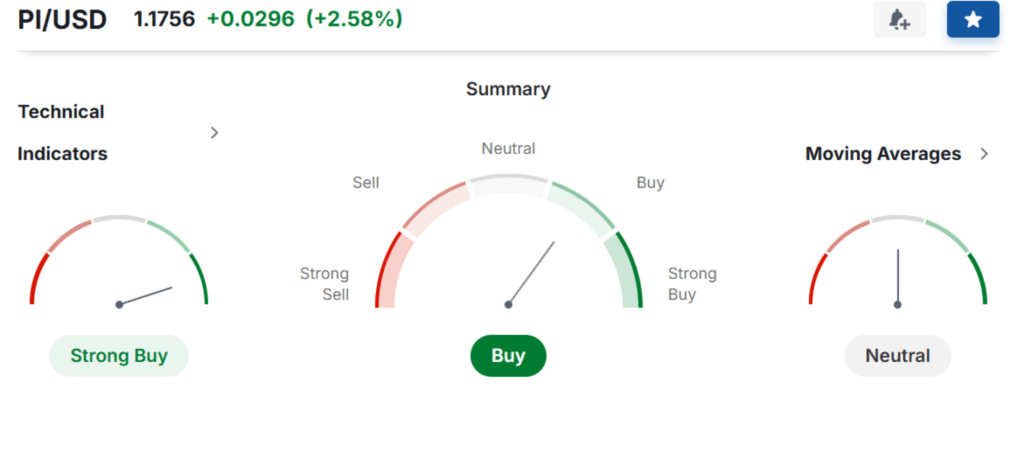Expand Technical Indicators chevron arrow

(214, 133)
